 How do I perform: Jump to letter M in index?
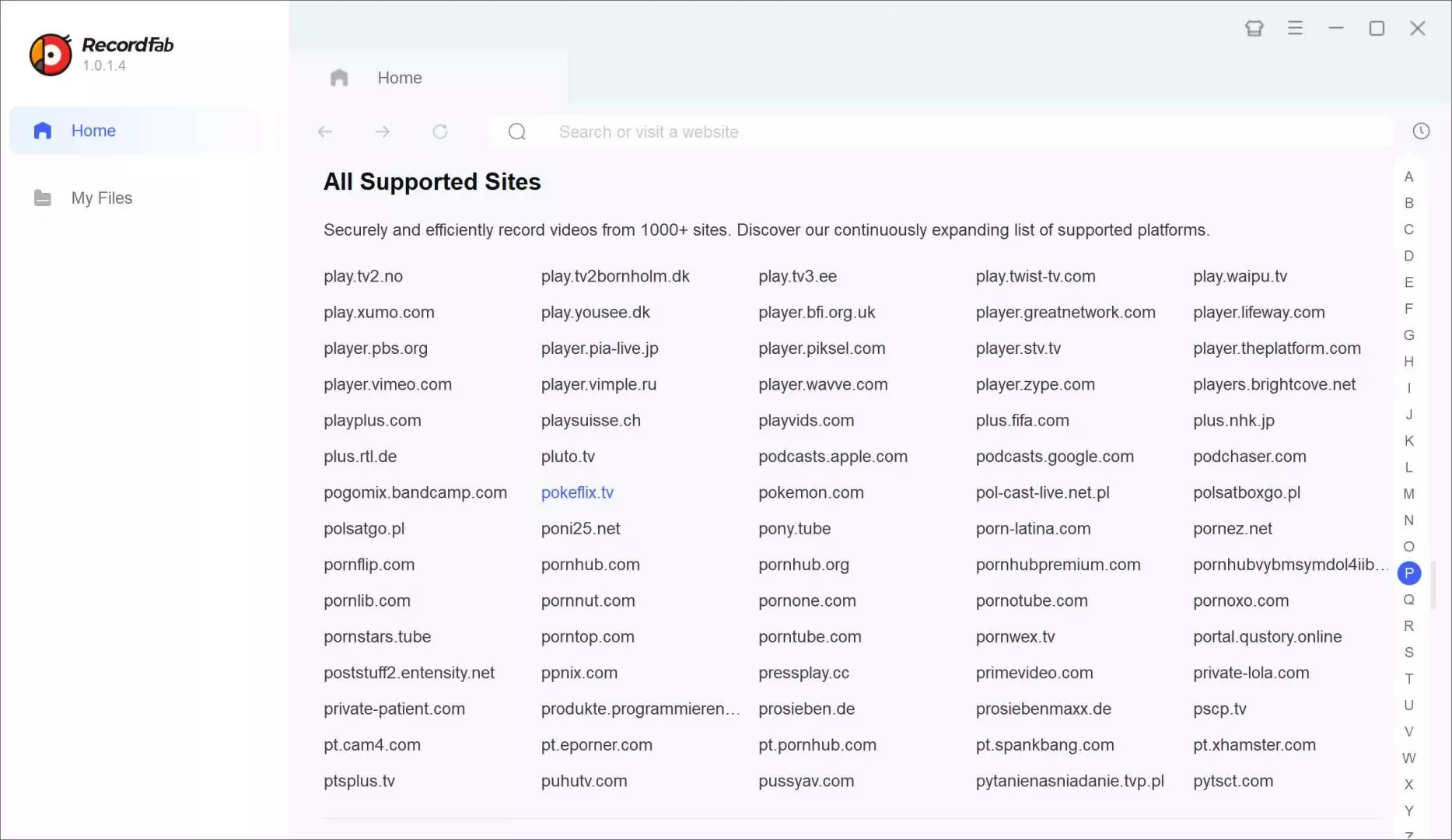(x=1408, y=494)
